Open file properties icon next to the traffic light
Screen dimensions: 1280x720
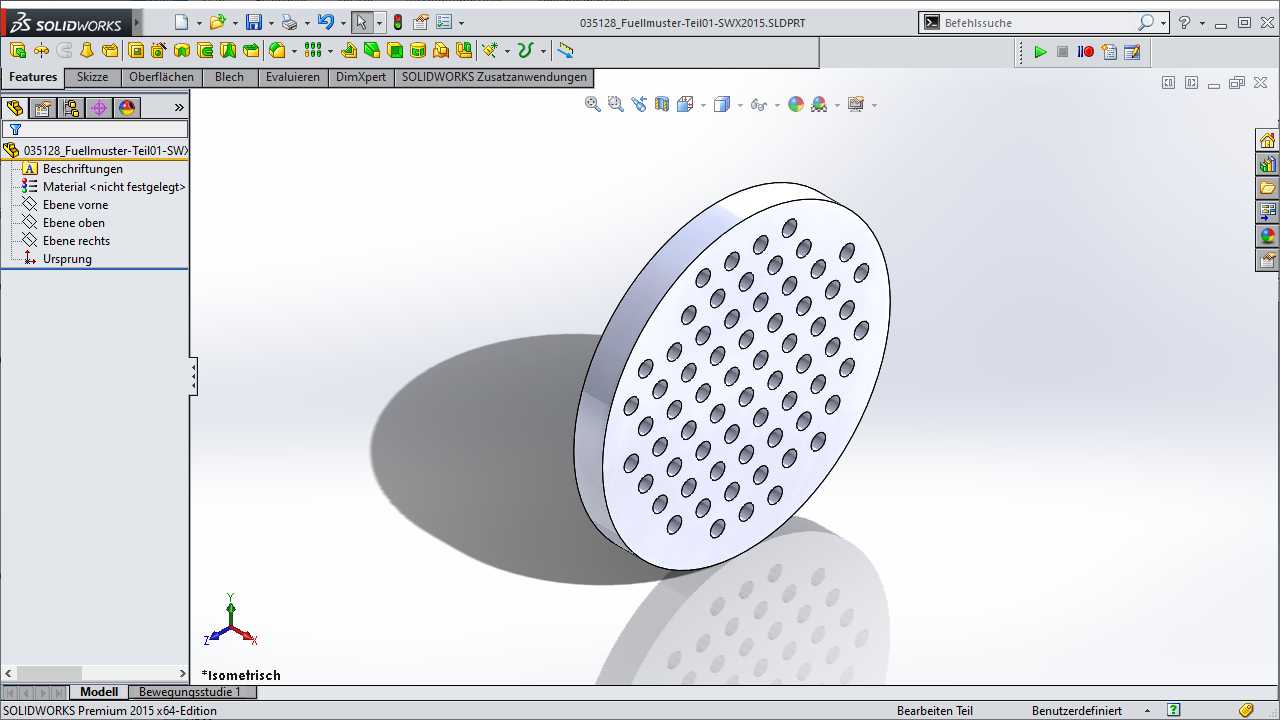(421, 22)
